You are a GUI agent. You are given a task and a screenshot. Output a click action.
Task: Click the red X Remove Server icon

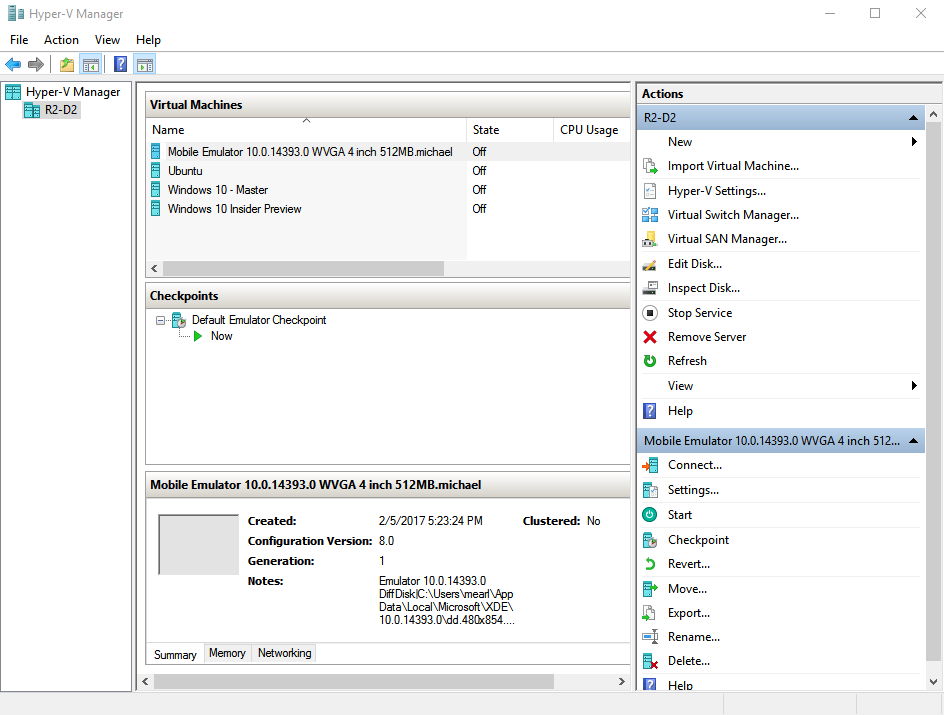(650, 337)
